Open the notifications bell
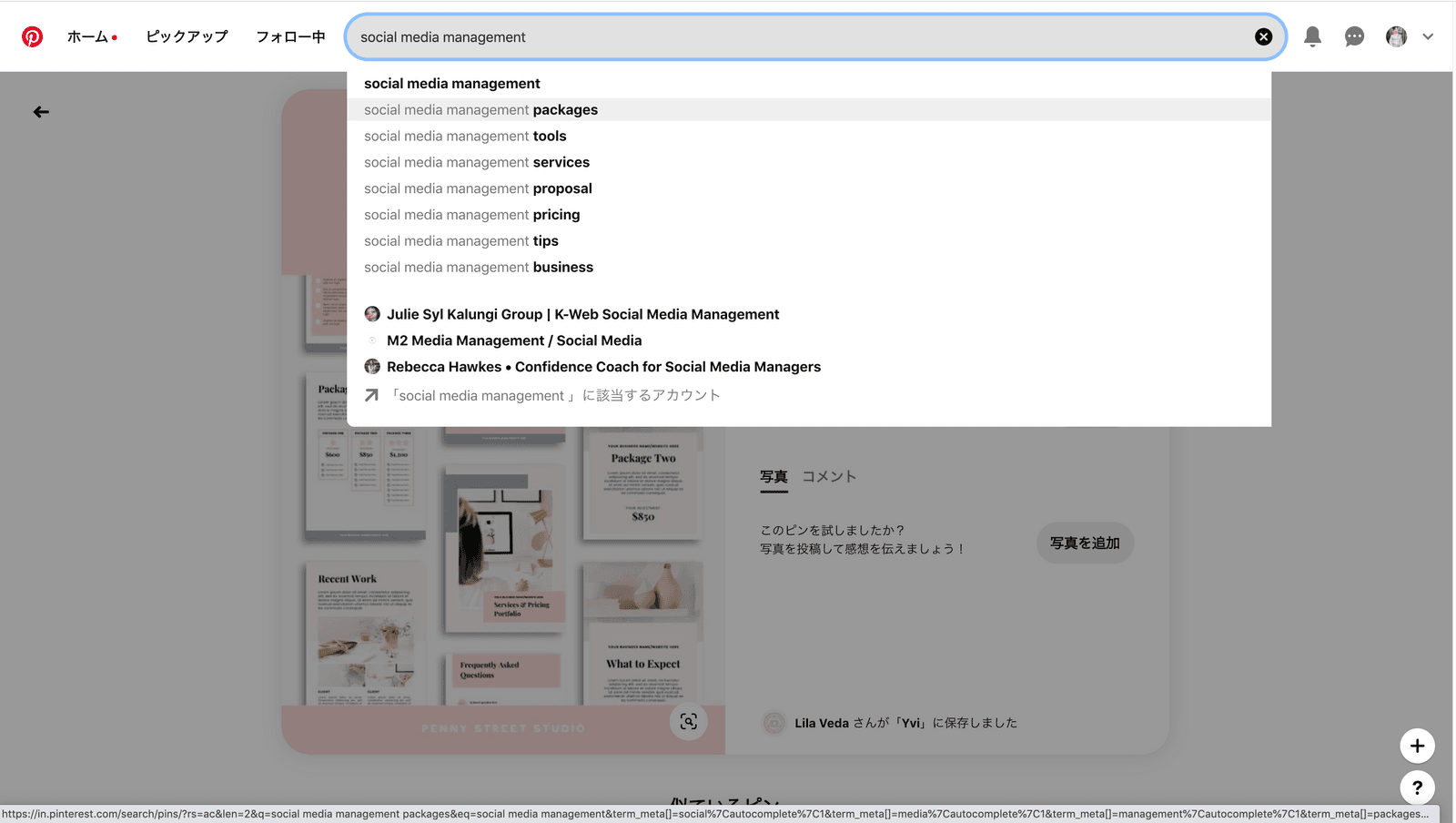Image resolution: width=1456 pixels, height=823 pixels. [1312, 36]
